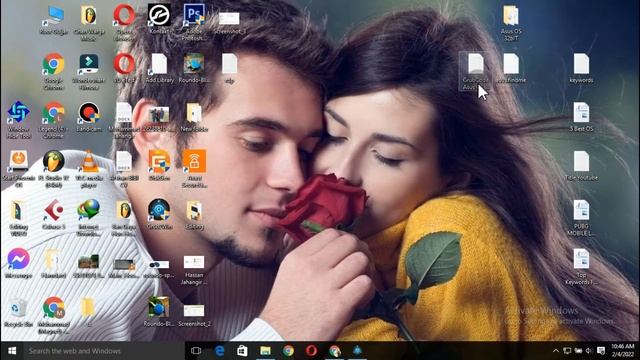The image size is (640, 360).
Task: Open the volume tray icon
Action: [589, 351]
